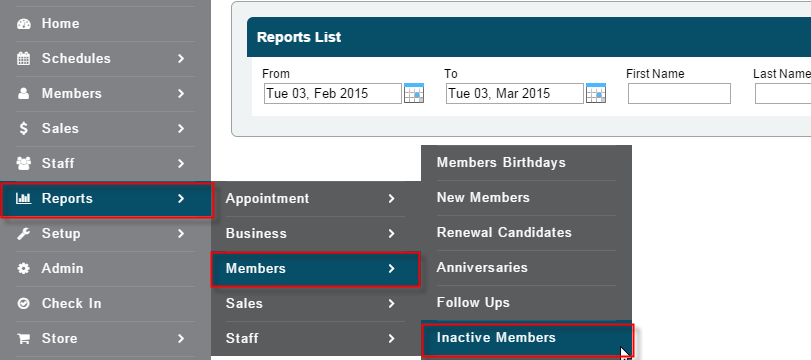Click the Last Name input field
This screenshot has width=811, height=360.
click(x=783, y=94)
